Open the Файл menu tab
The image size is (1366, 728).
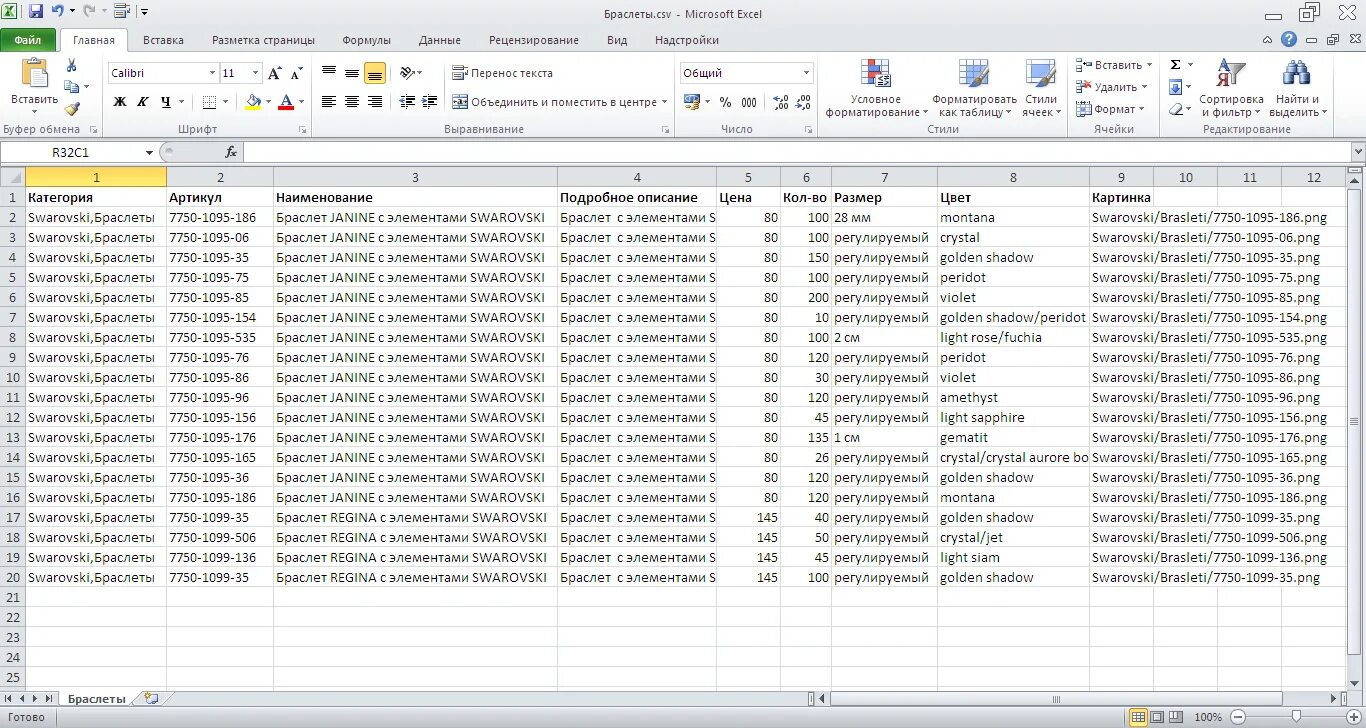click(28, 40)
